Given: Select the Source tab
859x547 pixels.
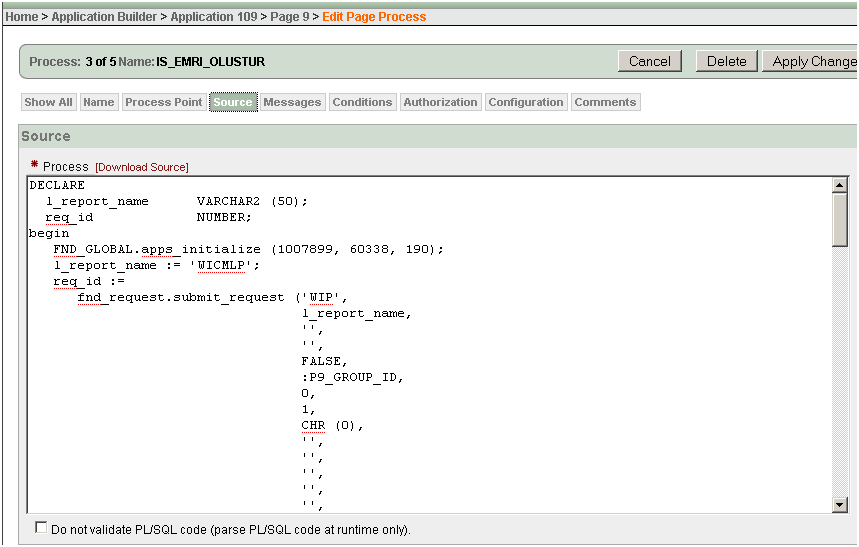Looking at the screenshot, I should click(x=233, y=102).
